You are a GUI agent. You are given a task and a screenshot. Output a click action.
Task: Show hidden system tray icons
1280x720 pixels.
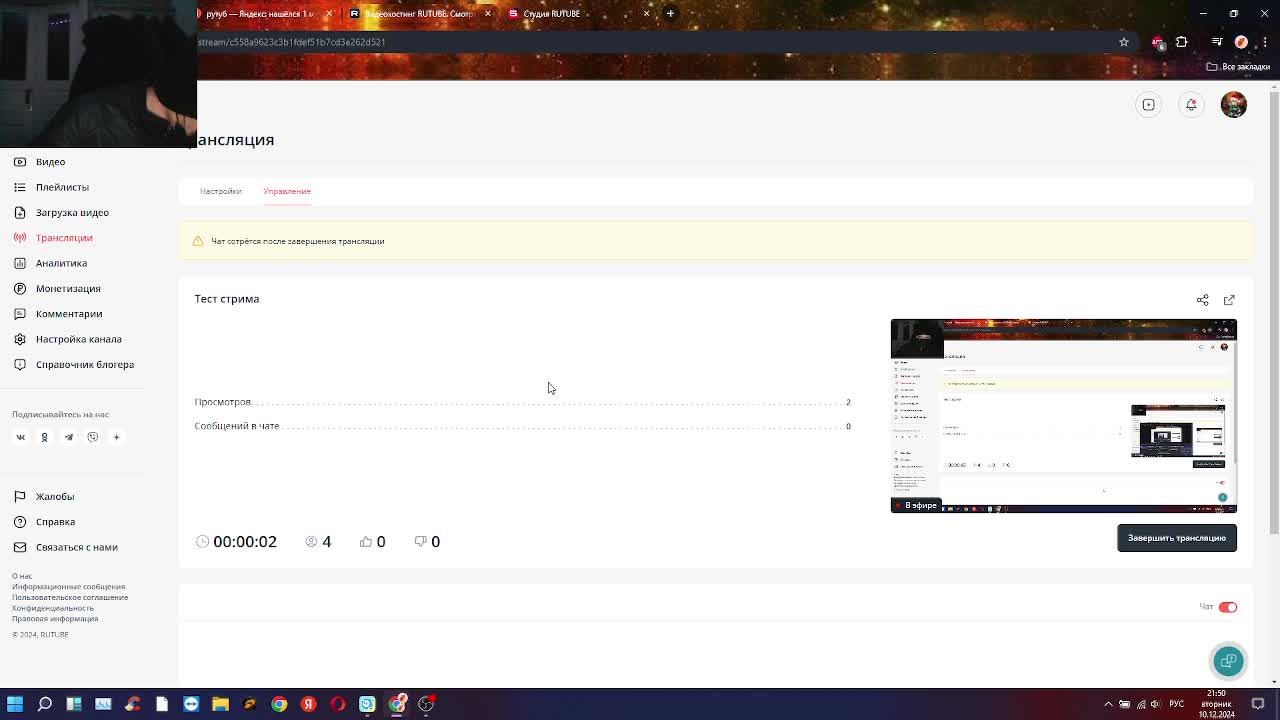[1108, 704]
